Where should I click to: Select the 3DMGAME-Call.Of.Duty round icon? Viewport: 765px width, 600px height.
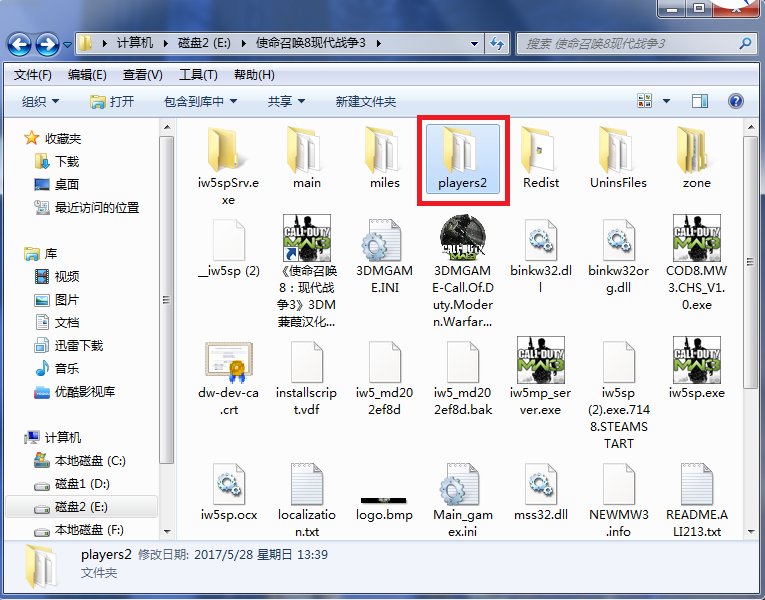(x=463, y=238)
